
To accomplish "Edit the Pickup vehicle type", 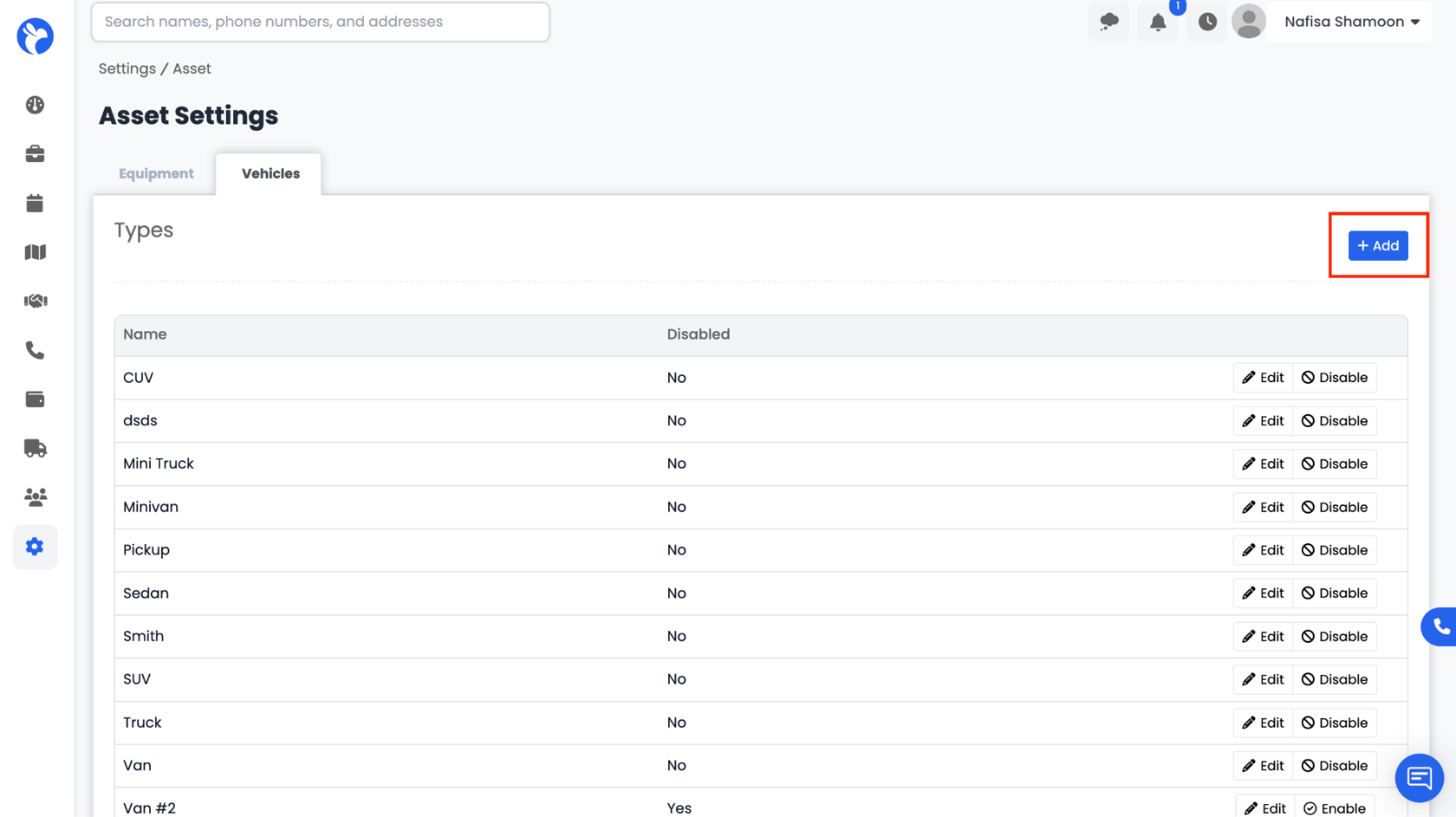I will point(1263,550).
